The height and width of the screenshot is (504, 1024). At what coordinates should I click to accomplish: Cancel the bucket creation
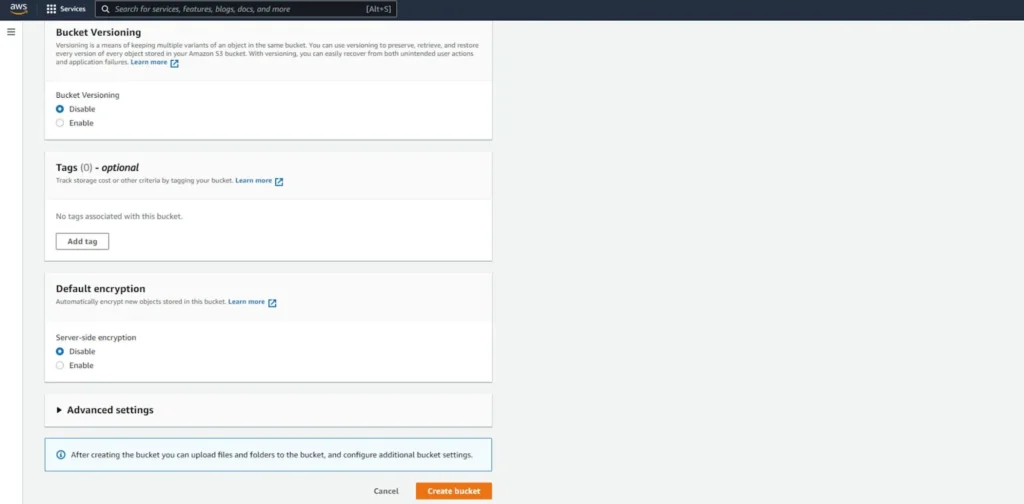click(x=386, y=491)
